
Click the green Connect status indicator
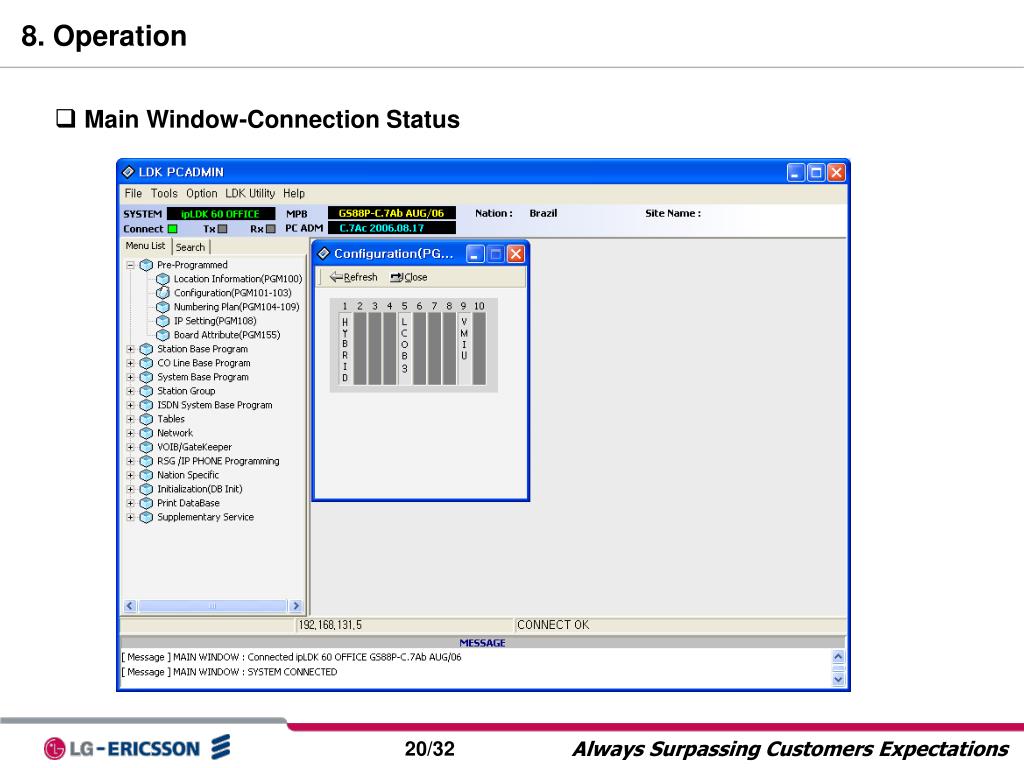coord(172,229)
